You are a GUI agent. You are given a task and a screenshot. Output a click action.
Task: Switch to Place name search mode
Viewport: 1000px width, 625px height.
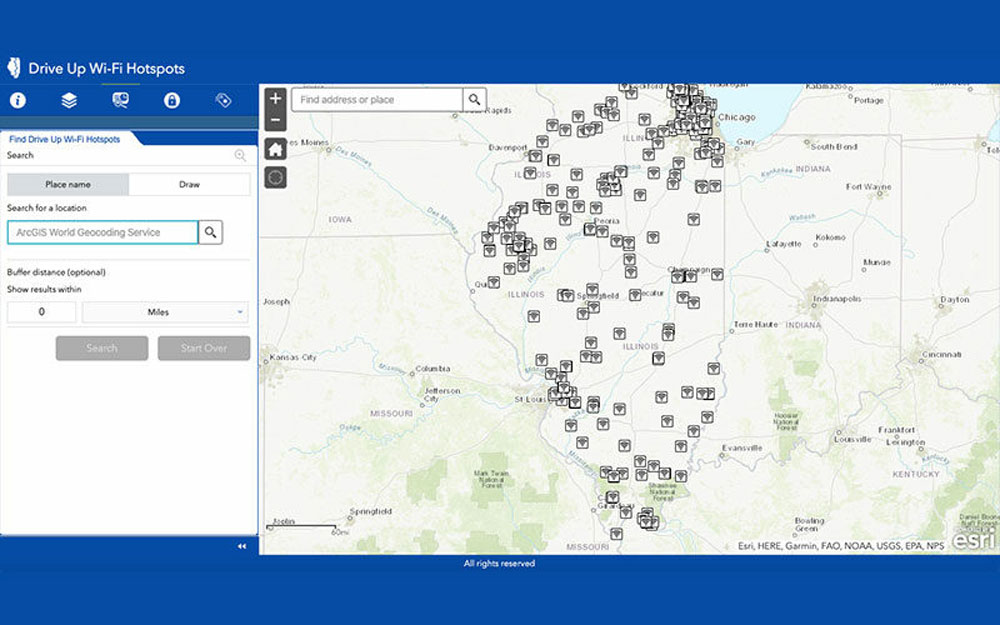pyautogui.click(x=68, y=184)
